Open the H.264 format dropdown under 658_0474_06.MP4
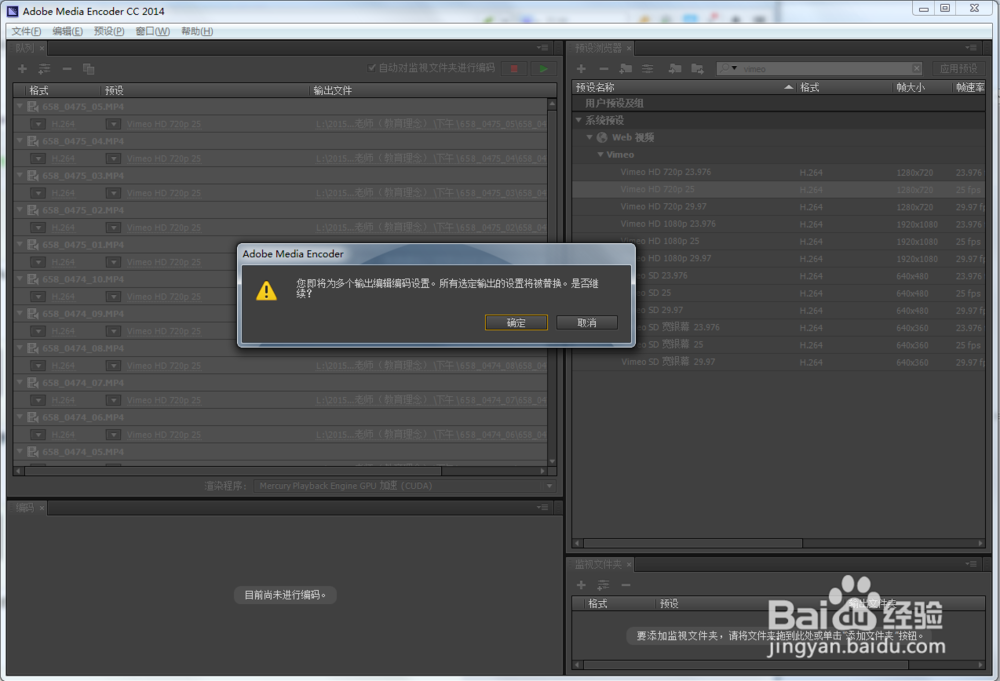Image resolution: width=1000 pixels, height=681 pixels. [38, 435]
